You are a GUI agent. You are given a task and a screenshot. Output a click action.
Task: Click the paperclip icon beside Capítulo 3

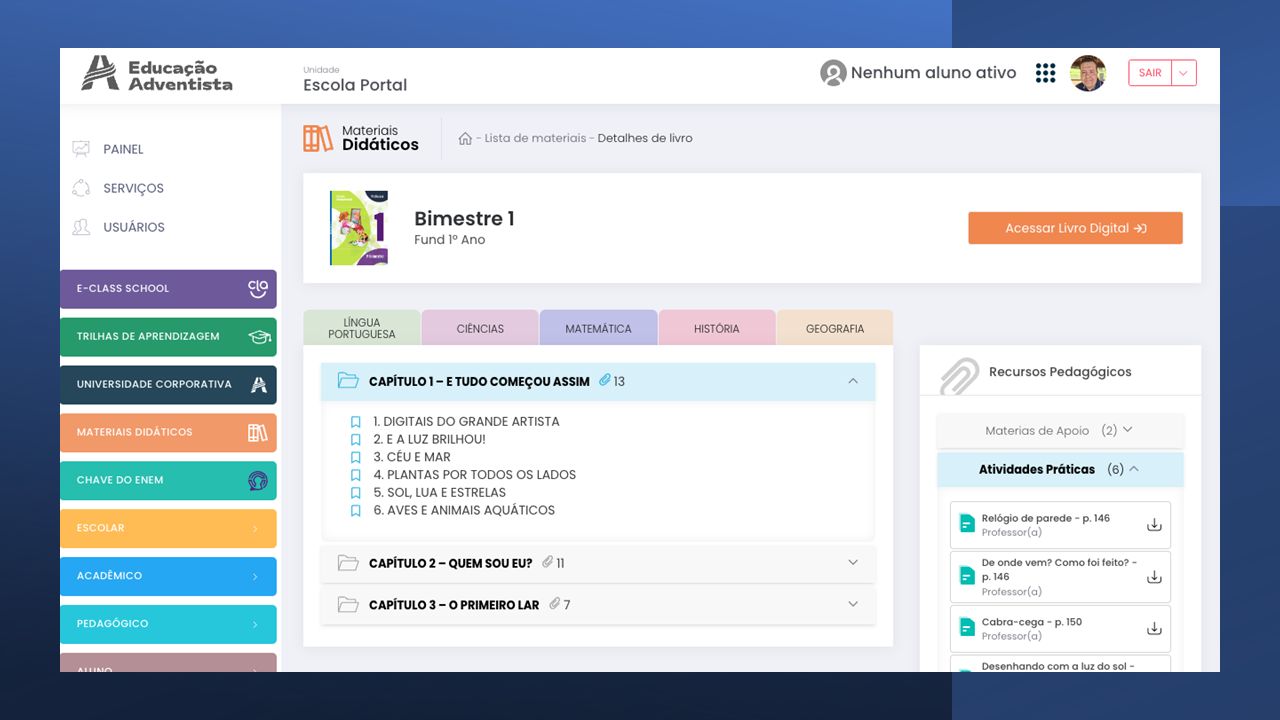(x=555, y=605)
